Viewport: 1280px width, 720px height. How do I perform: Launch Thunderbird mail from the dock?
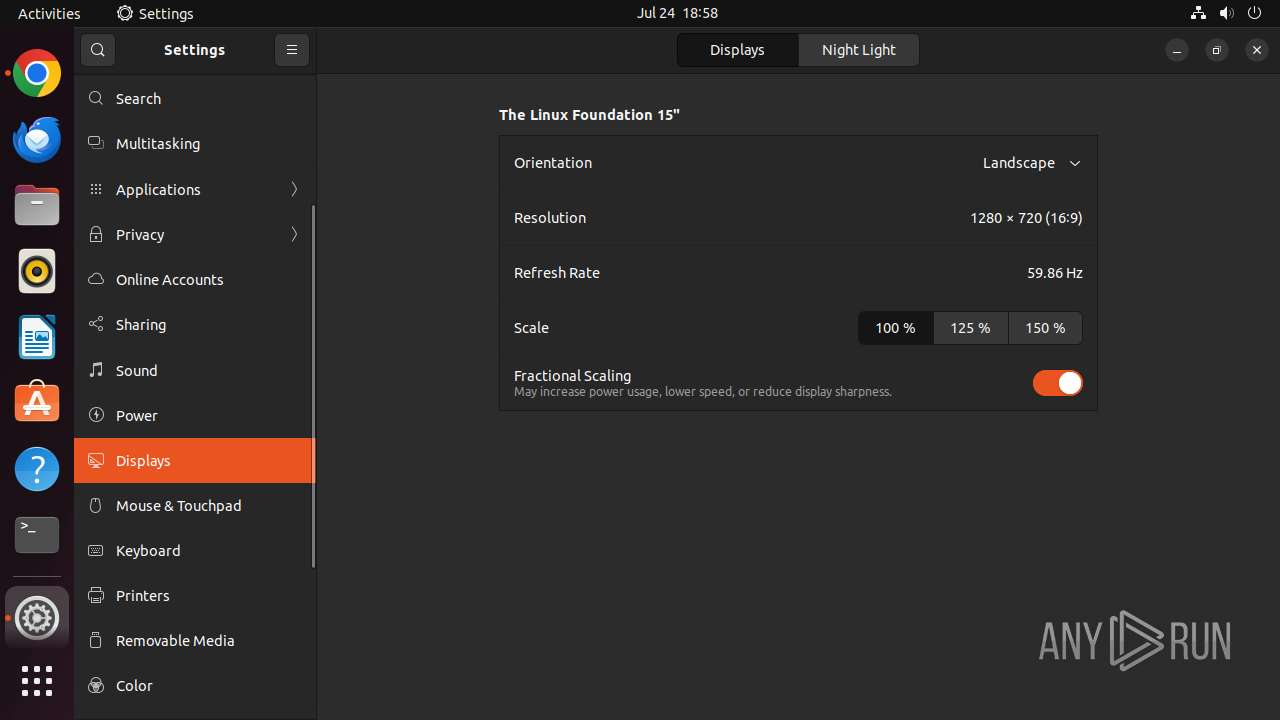[37, 140]
